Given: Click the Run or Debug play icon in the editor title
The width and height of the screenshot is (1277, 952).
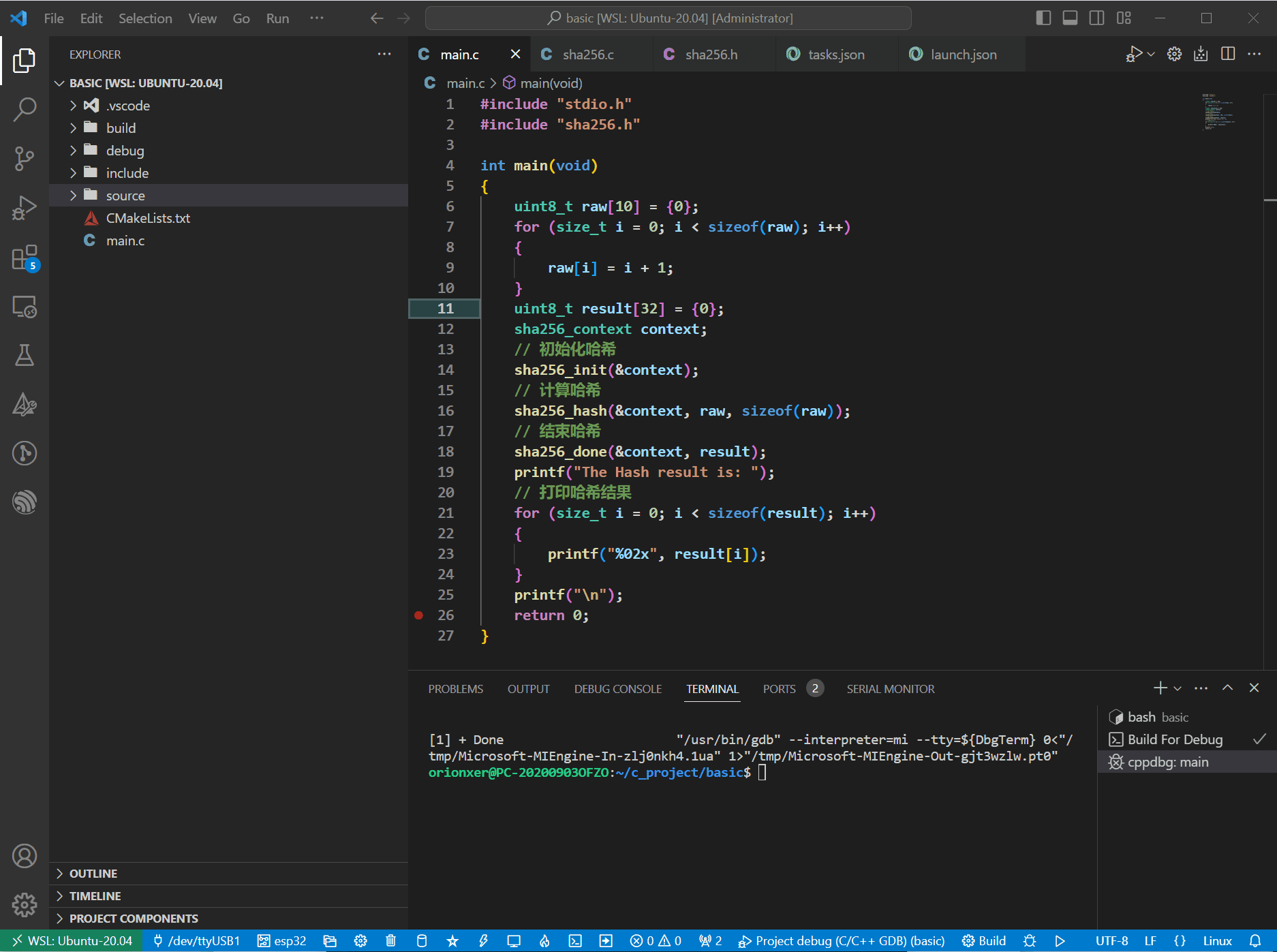Looking at the screenshot, I should tap(1133, 54).
